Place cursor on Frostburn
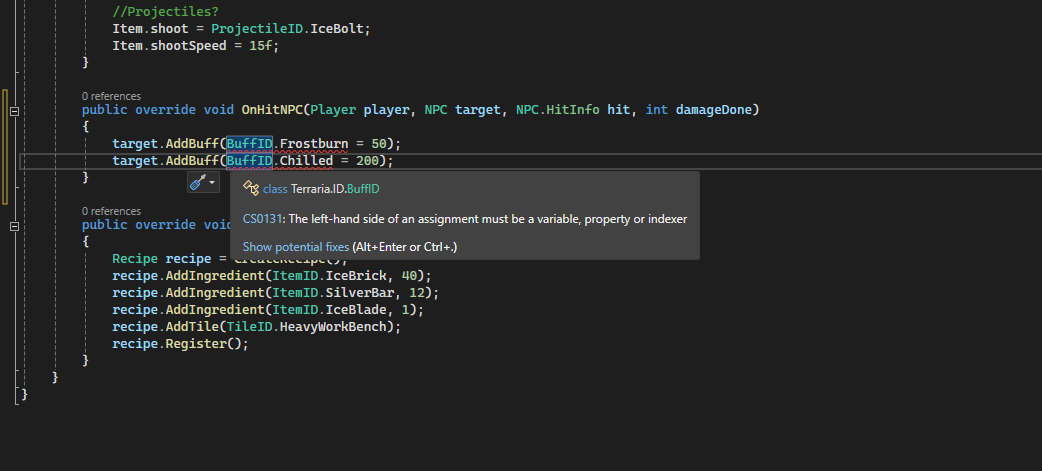Screen dimensions: 1042x471 [314, 143]
